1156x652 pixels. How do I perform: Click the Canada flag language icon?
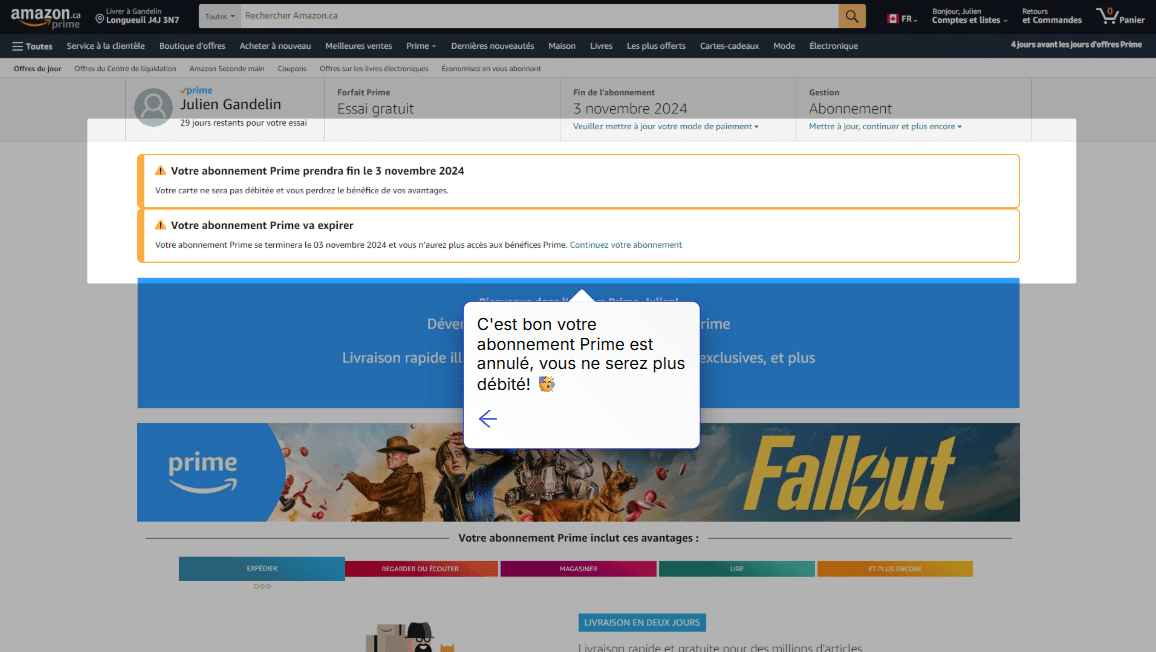tap(893, 18)
